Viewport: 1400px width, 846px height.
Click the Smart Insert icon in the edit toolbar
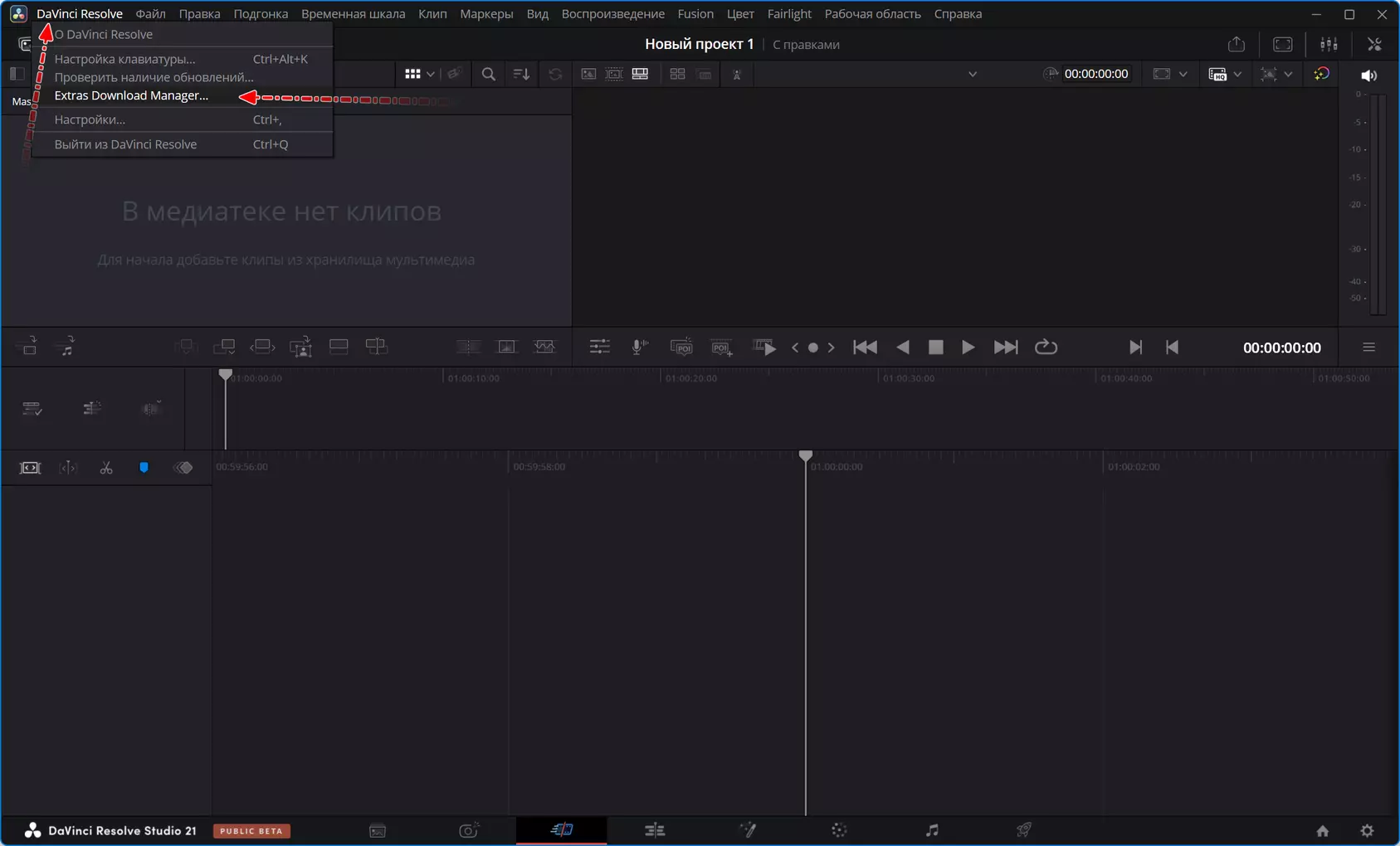(x=186, y=347)
